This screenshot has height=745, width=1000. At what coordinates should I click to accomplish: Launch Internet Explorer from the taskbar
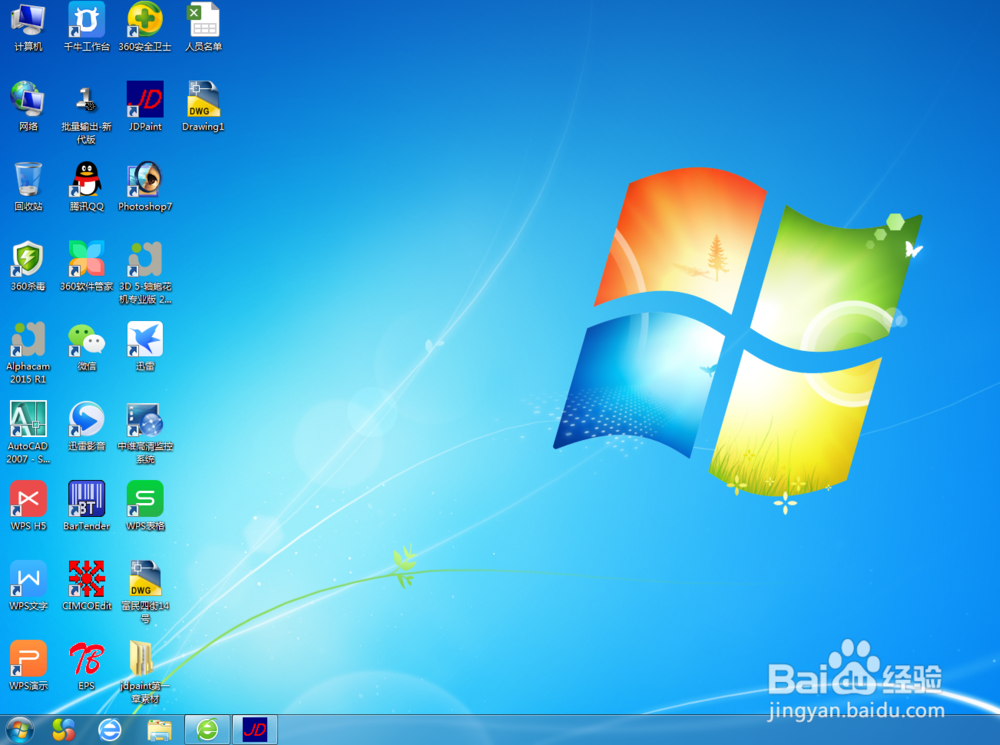coord(110,730)
